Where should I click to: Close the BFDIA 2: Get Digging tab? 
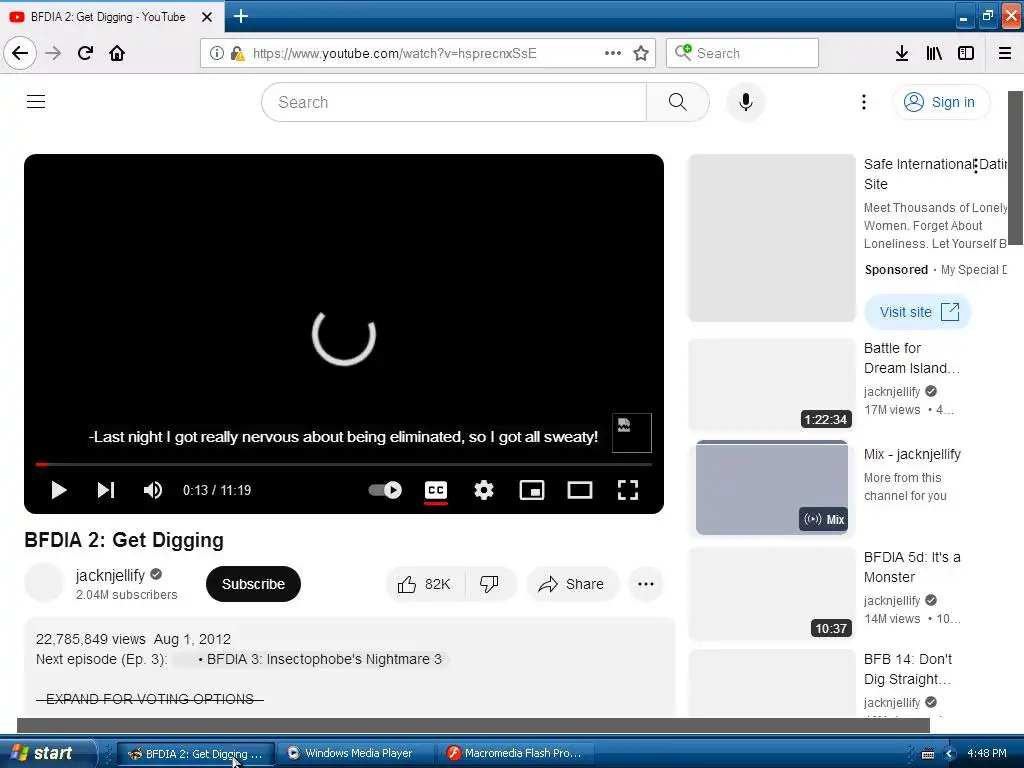coord(206,17)
